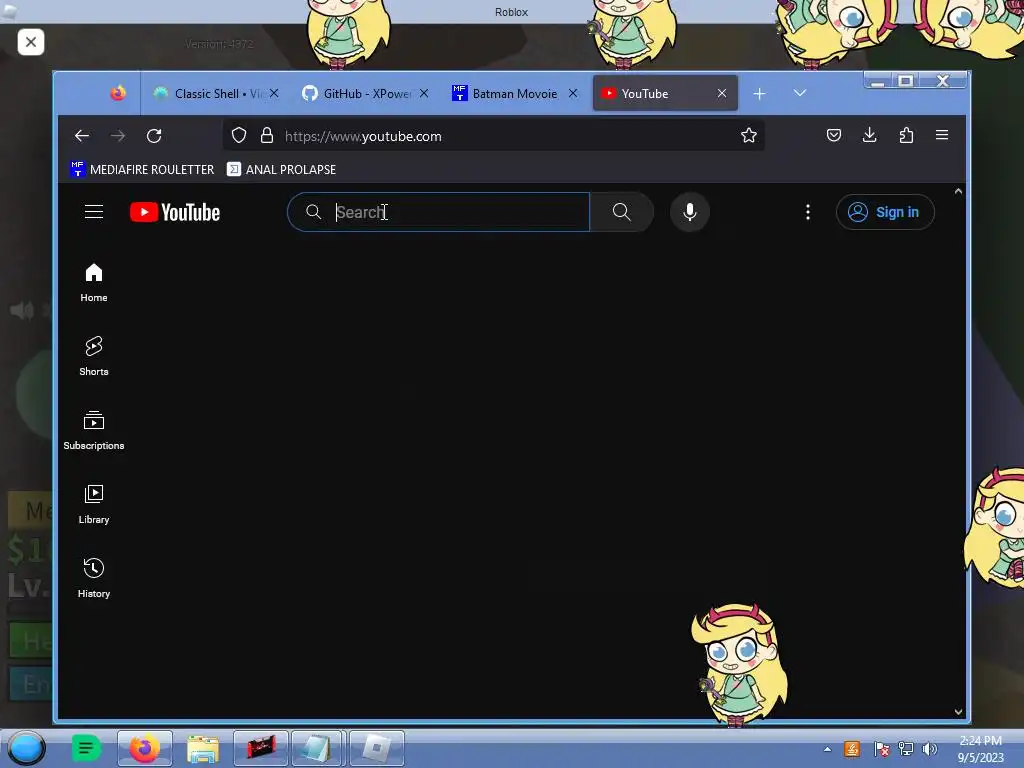
Task: Open Subscriptions in sidebar
Action: point(94,430)
